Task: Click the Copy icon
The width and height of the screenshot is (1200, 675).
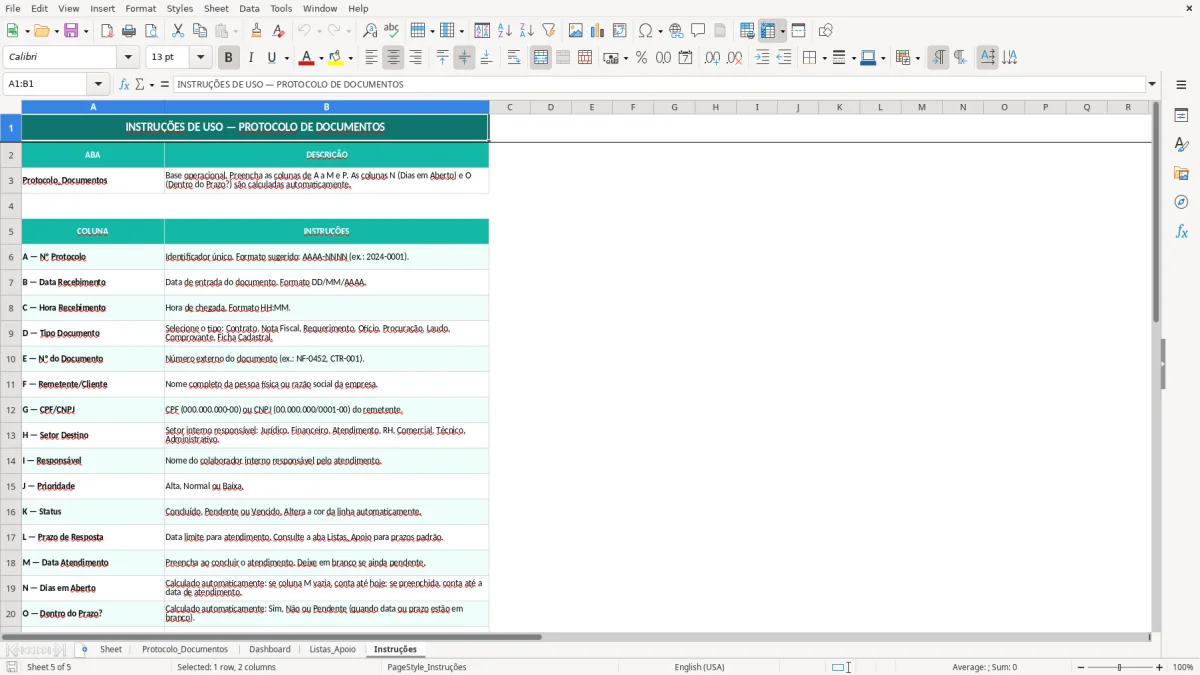Action: 200,31
